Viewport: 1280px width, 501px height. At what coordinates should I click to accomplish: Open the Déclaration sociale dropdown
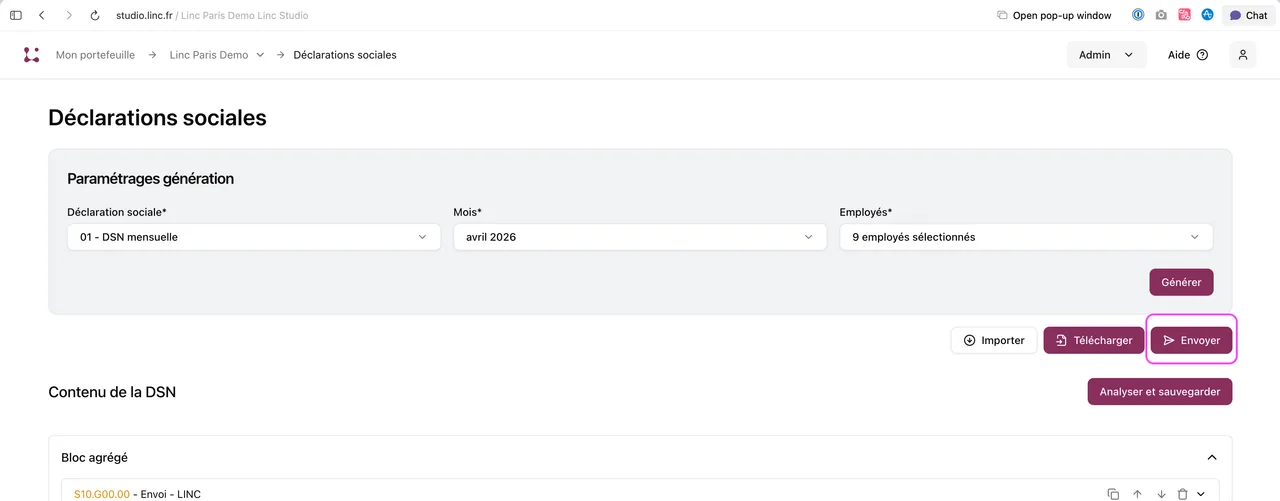tap(254, 237)
